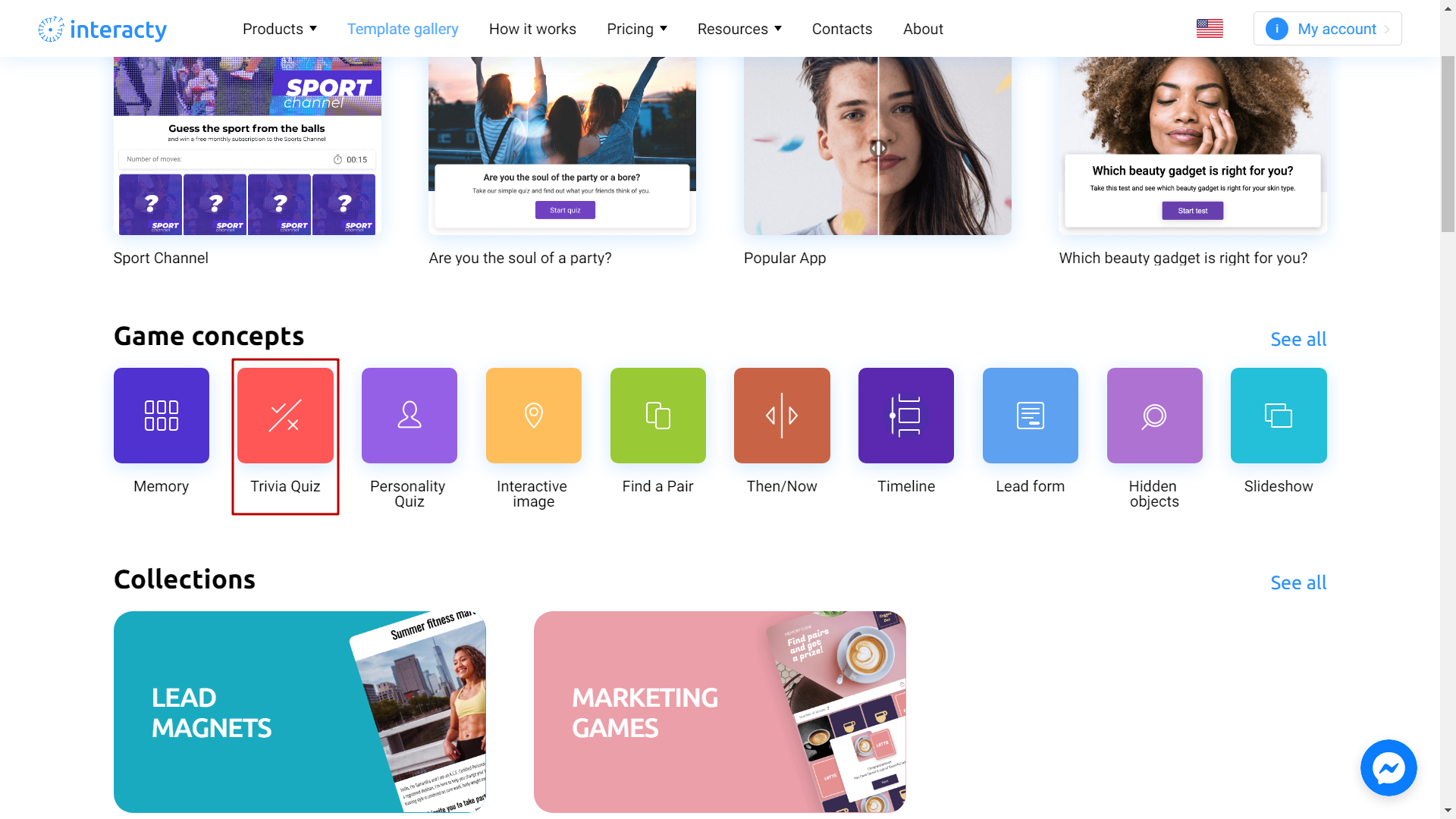Click See all under Game concepts
Image resolution: width=1456 pixels, height=819 pixels.
click(x=1298, y=339)
